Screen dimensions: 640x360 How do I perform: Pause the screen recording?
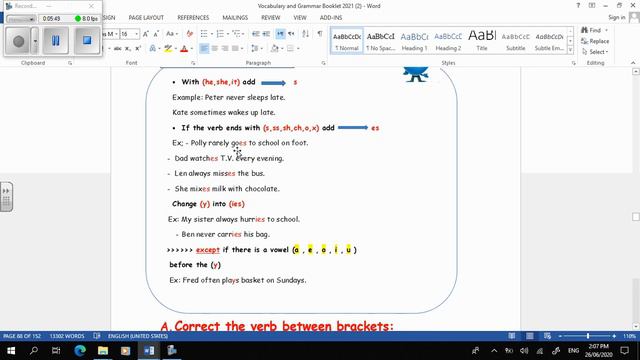(x=56, y=40)
